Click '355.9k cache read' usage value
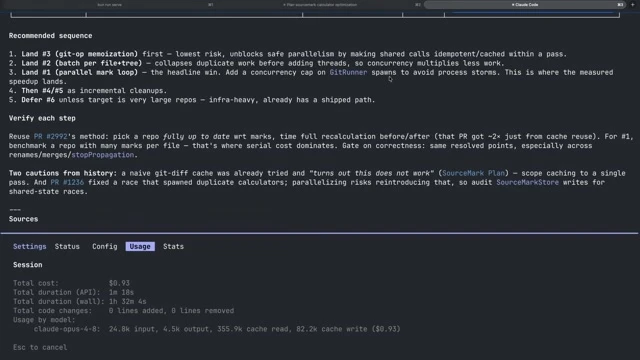This screenshot has height=360, width=640. (252, 329)
